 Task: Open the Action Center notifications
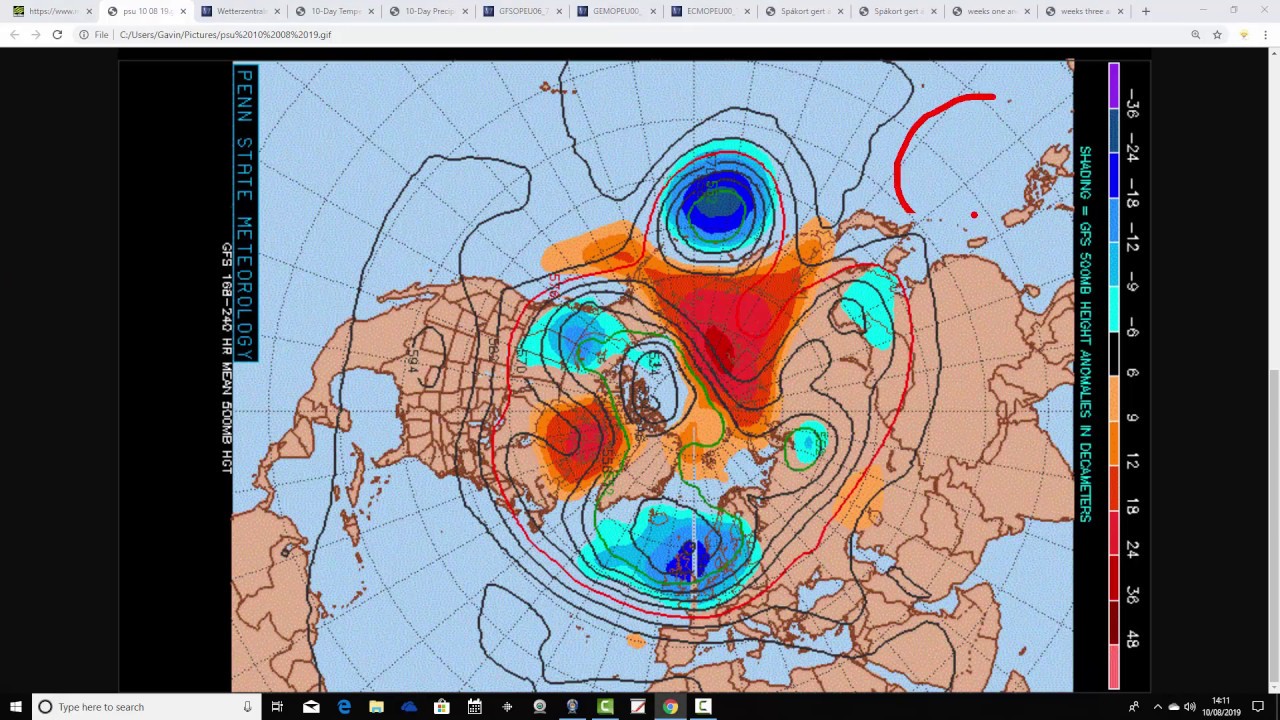[x=1258, y=707]
